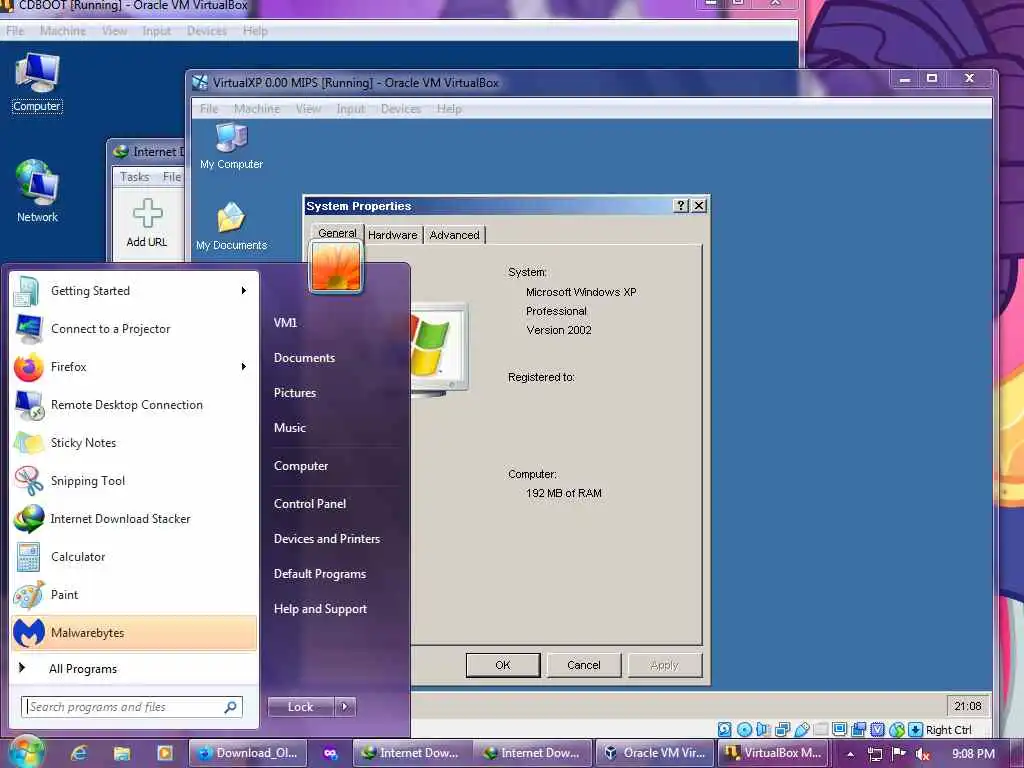Select Network desktop icon in CDBOOT
The image size is (1024, 768).
click(x=37, y=191)
